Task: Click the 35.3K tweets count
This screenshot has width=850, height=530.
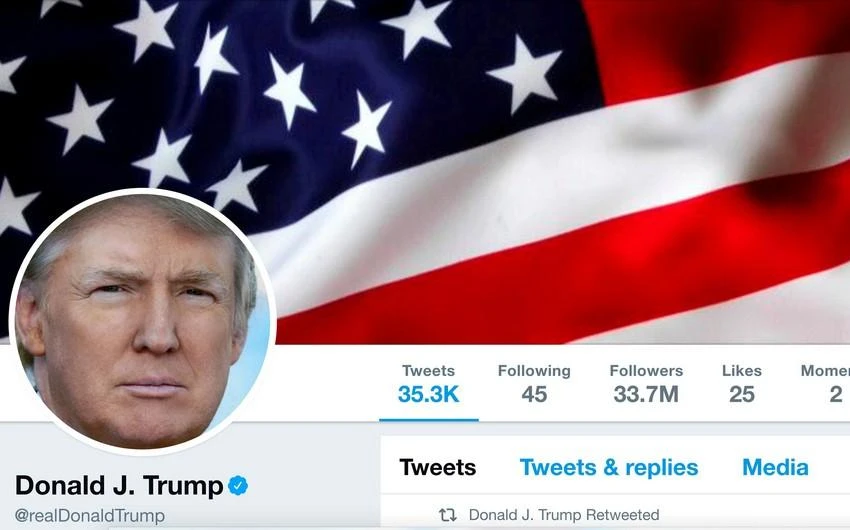Action: (x=428, y=394)
